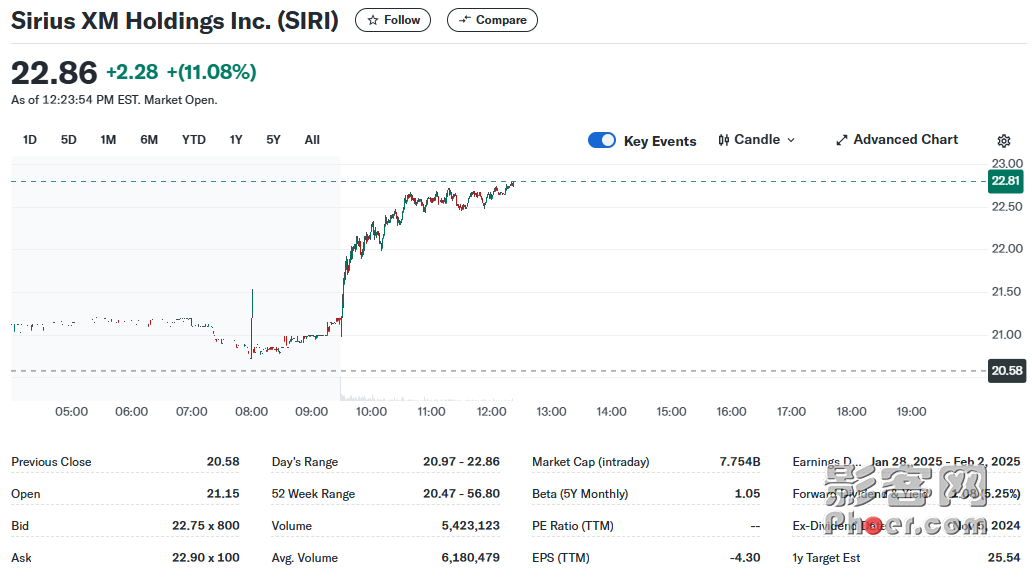Expand the Candle chart type dropdown
Image resolution: width=1032 pixels, height=580 pixels.
[757, 140]
